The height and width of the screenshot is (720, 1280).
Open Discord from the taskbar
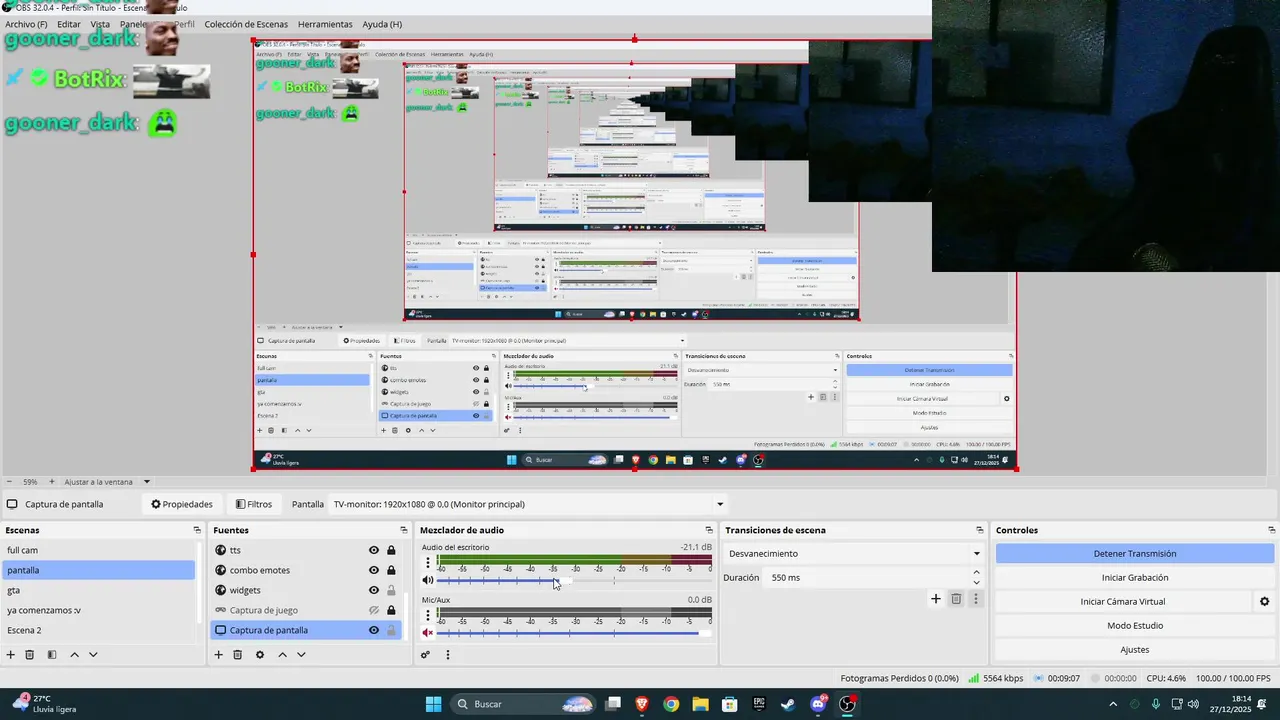pos(818,704)
